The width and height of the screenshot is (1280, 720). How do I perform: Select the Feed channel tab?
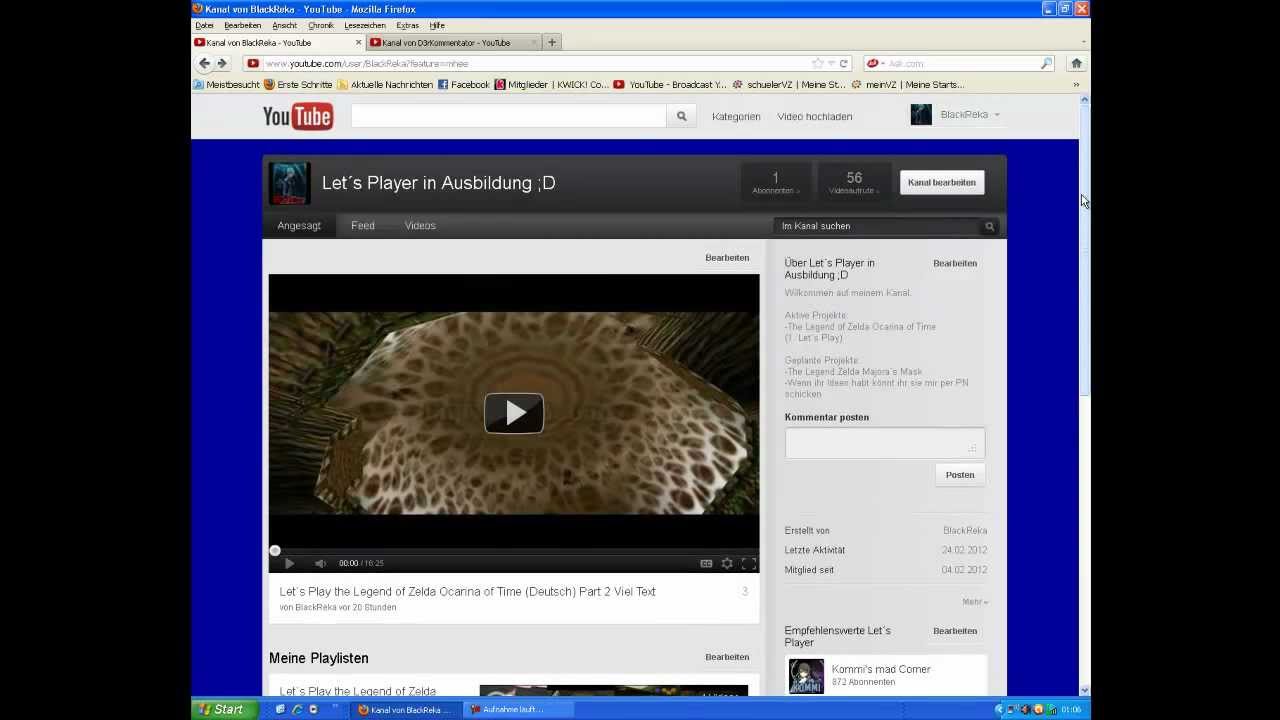pyautogui.click(x=363, y=226)
